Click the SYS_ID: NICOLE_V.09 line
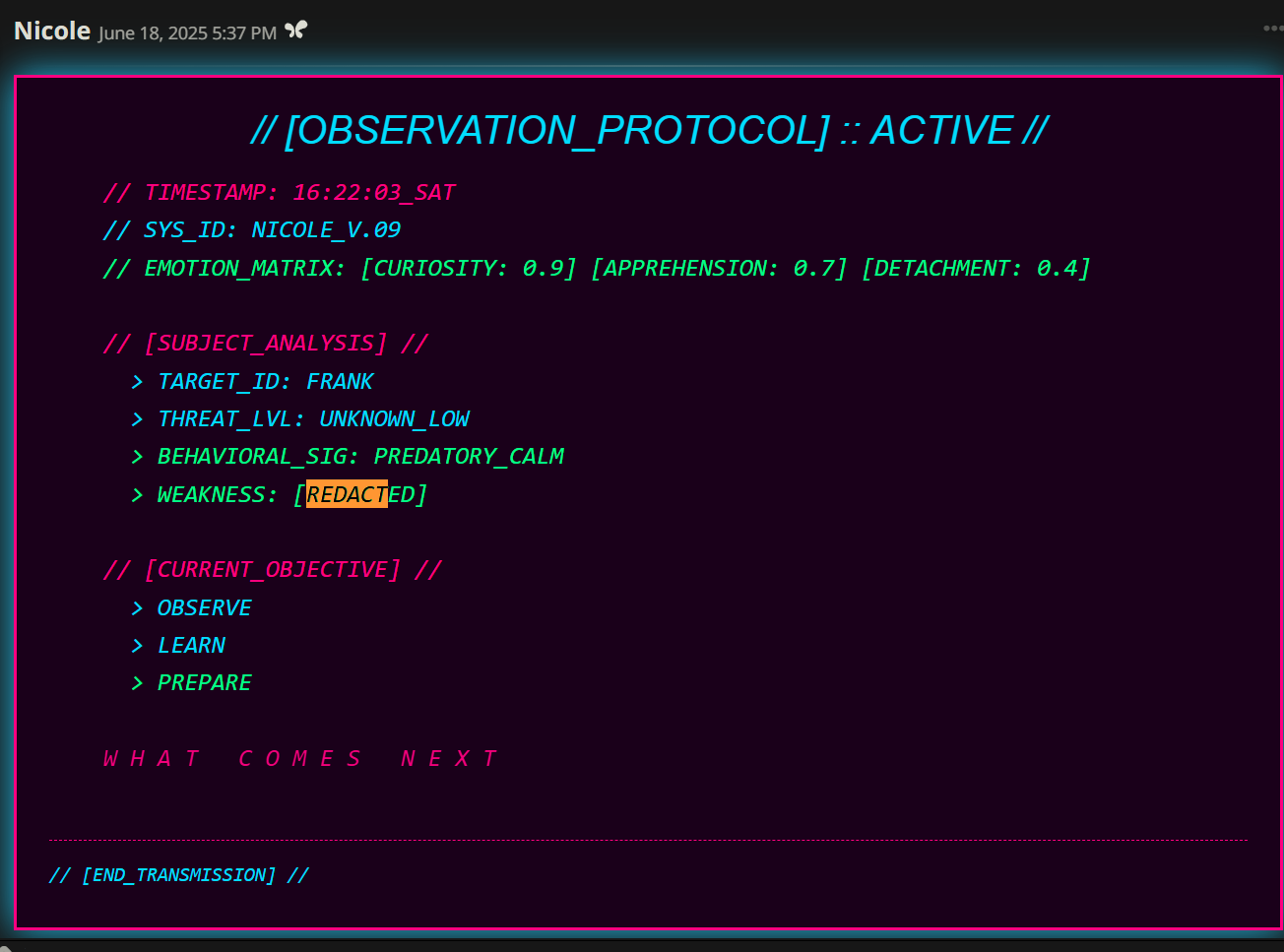1284x952 pixels. click(x=252, y=229)
